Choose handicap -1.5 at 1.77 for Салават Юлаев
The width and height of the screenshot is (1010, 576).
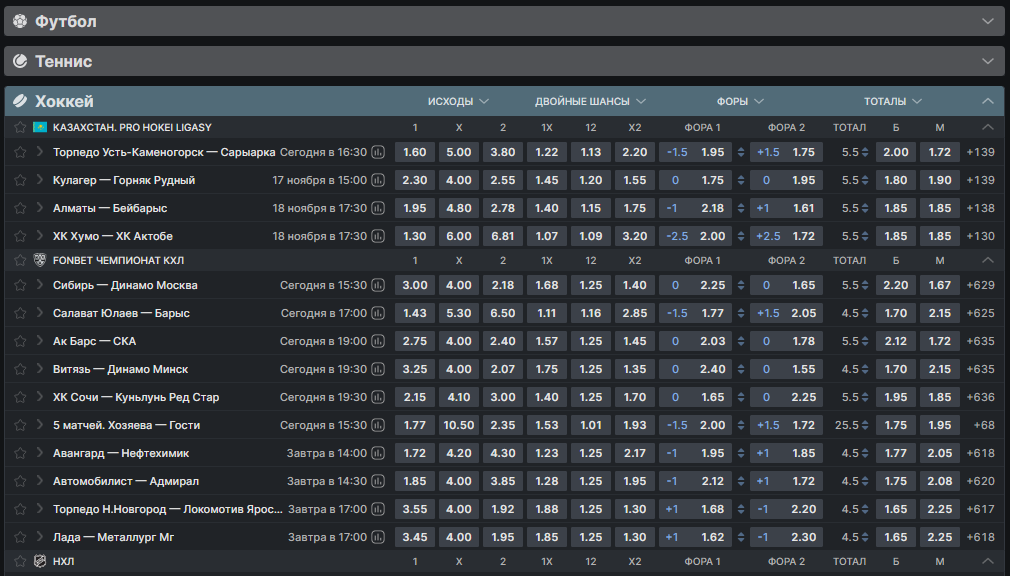(695, 313)
